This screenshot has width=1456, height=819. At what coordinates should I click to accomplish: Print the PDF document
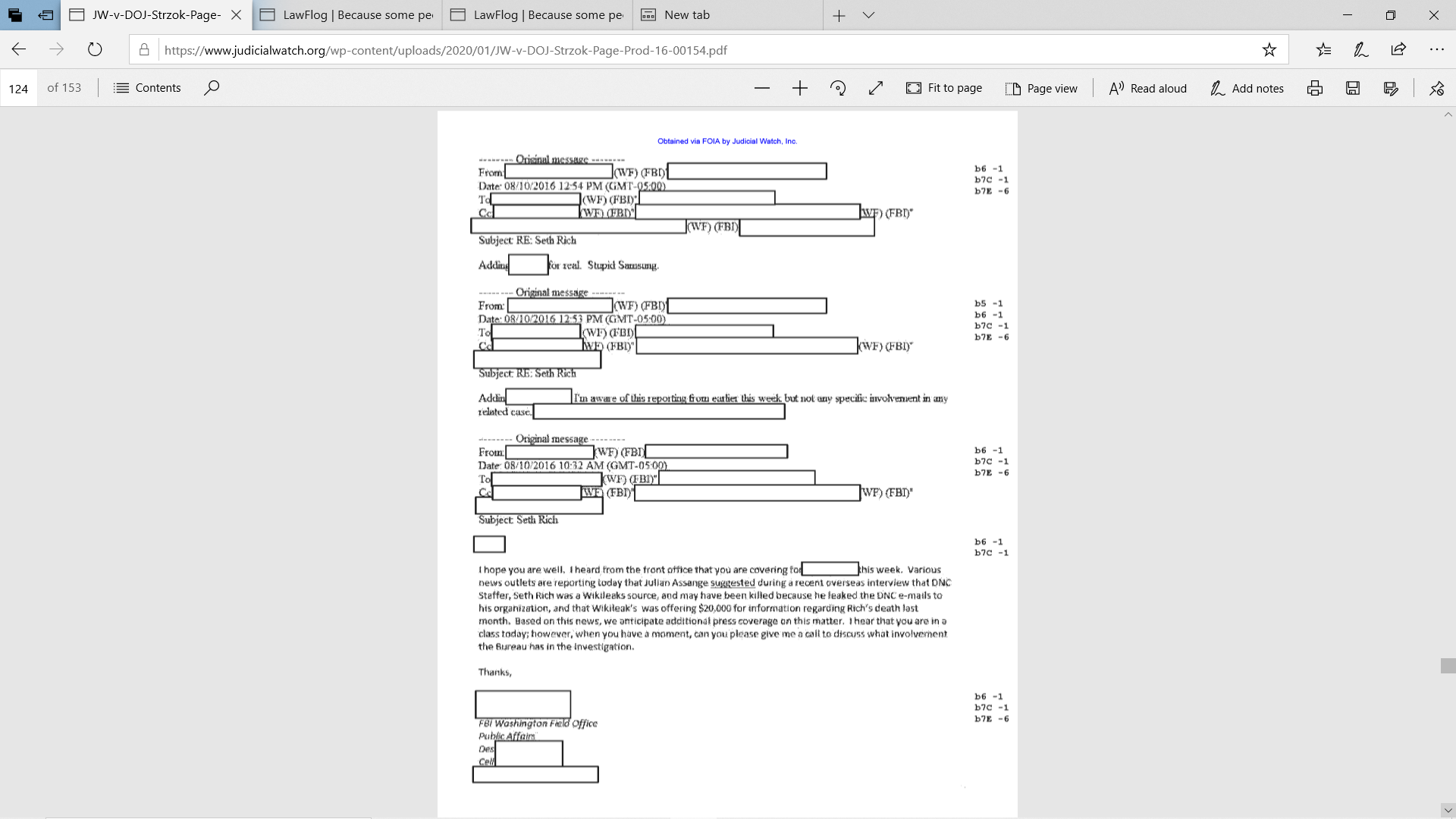1315,88
